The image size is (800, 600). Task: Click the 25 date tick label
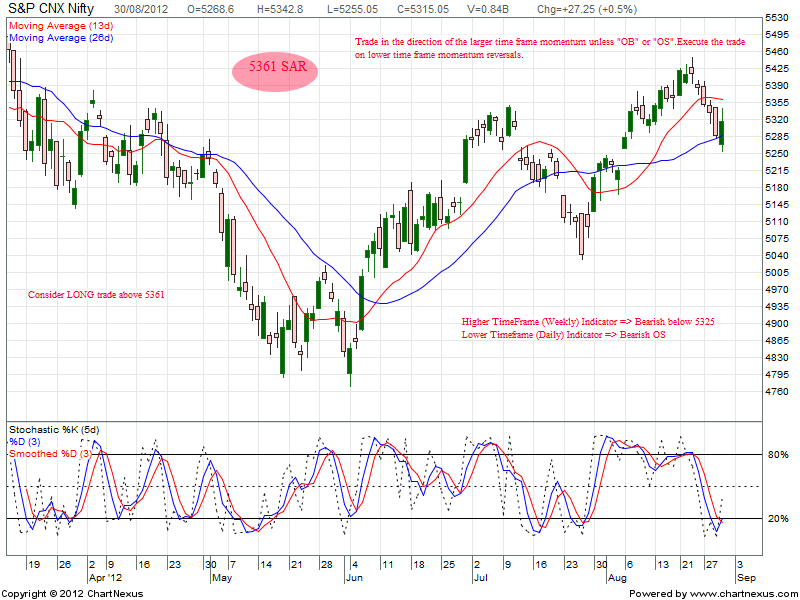tap(449, 565)
